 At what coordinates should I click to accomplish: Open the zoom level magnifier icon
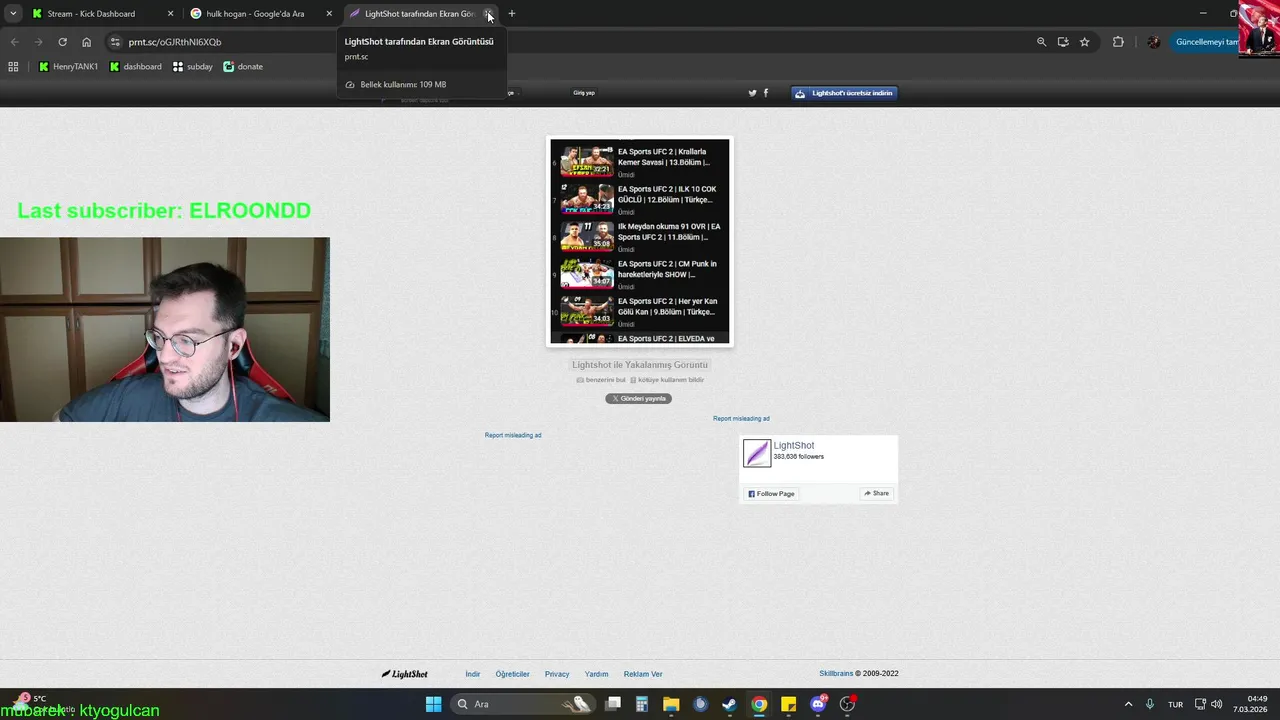tap(1041, 42)
